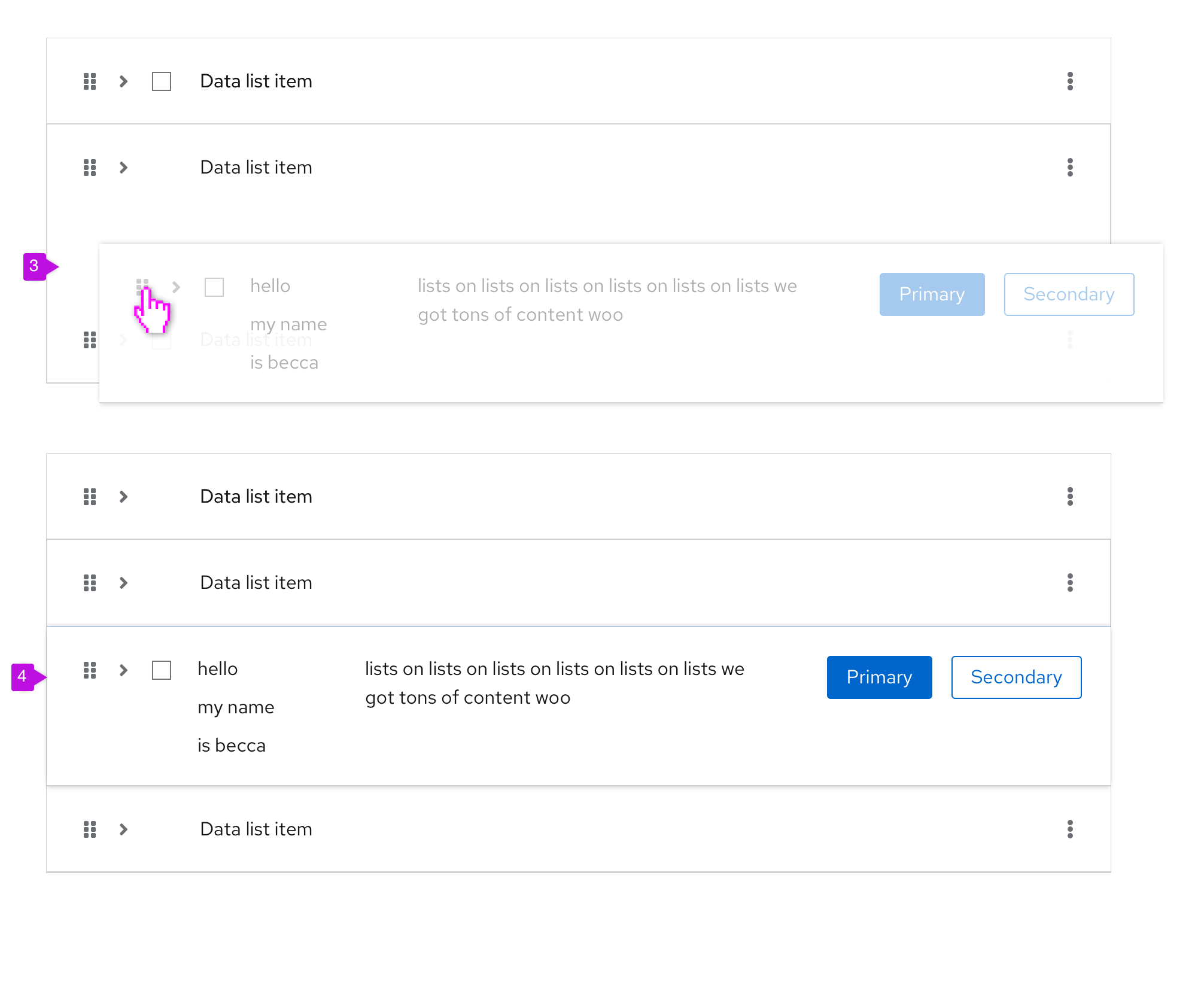1204x985 pixels.
Task: Click the faded Secondary button in the dragged row
Action: click(1069, 294)
